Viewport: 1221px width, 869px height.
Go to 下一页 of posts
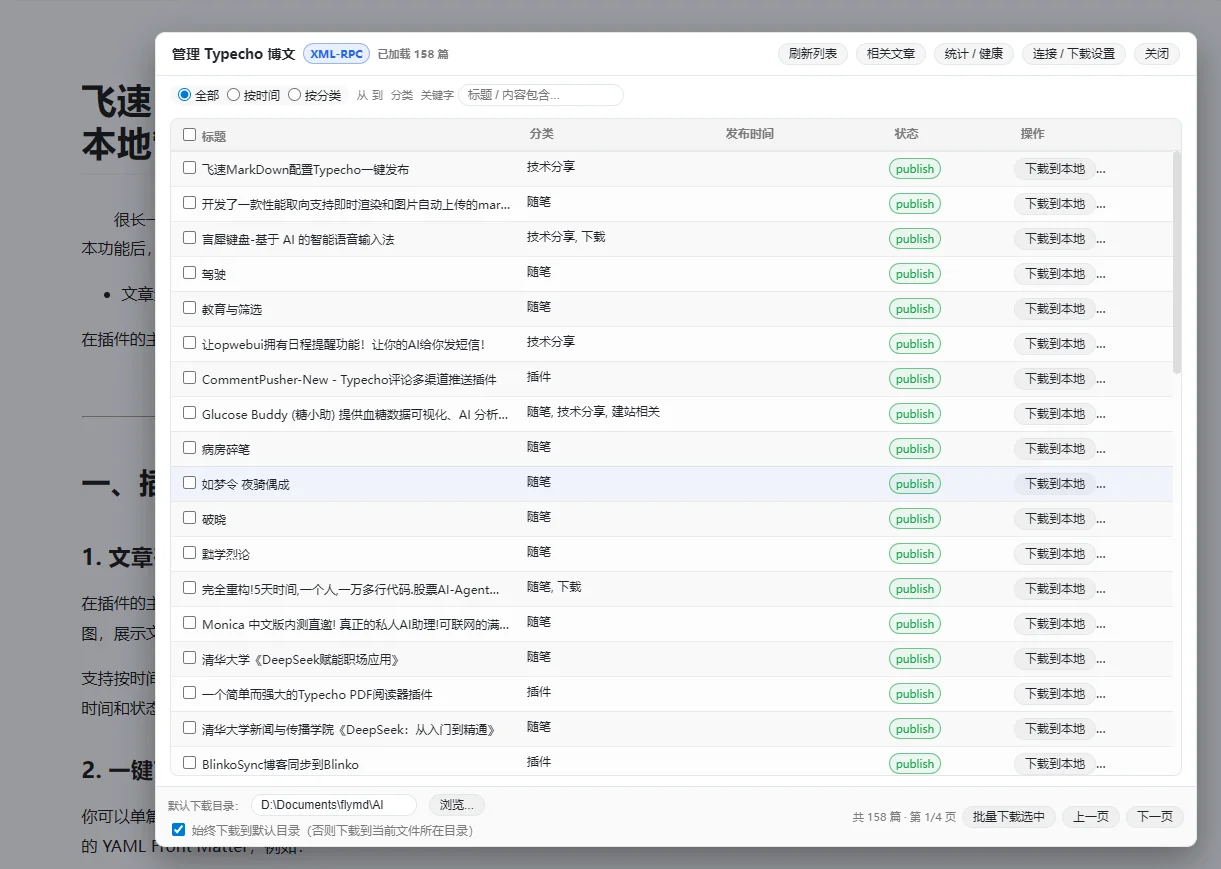click(1154, 817)
